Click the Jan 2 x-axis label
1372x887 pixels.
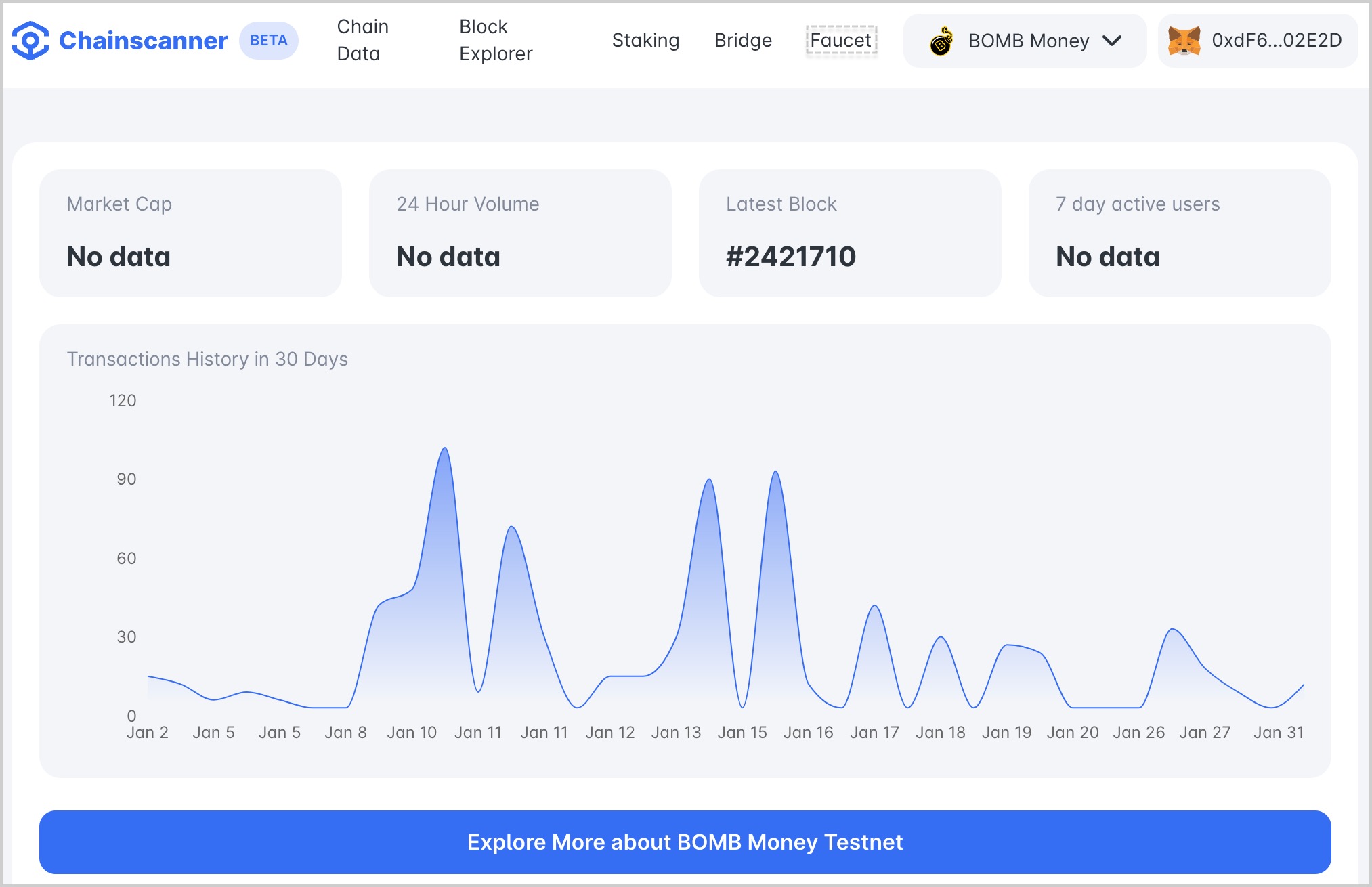(x=148, y=733)
